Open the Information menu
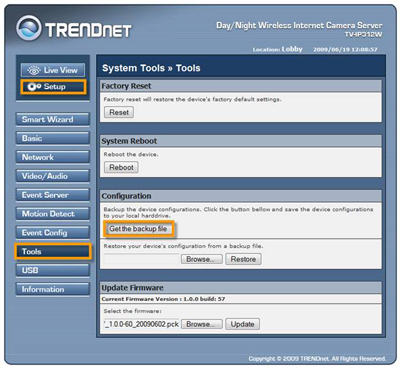This screenshot has height=369, width=400. click(53, 289)
